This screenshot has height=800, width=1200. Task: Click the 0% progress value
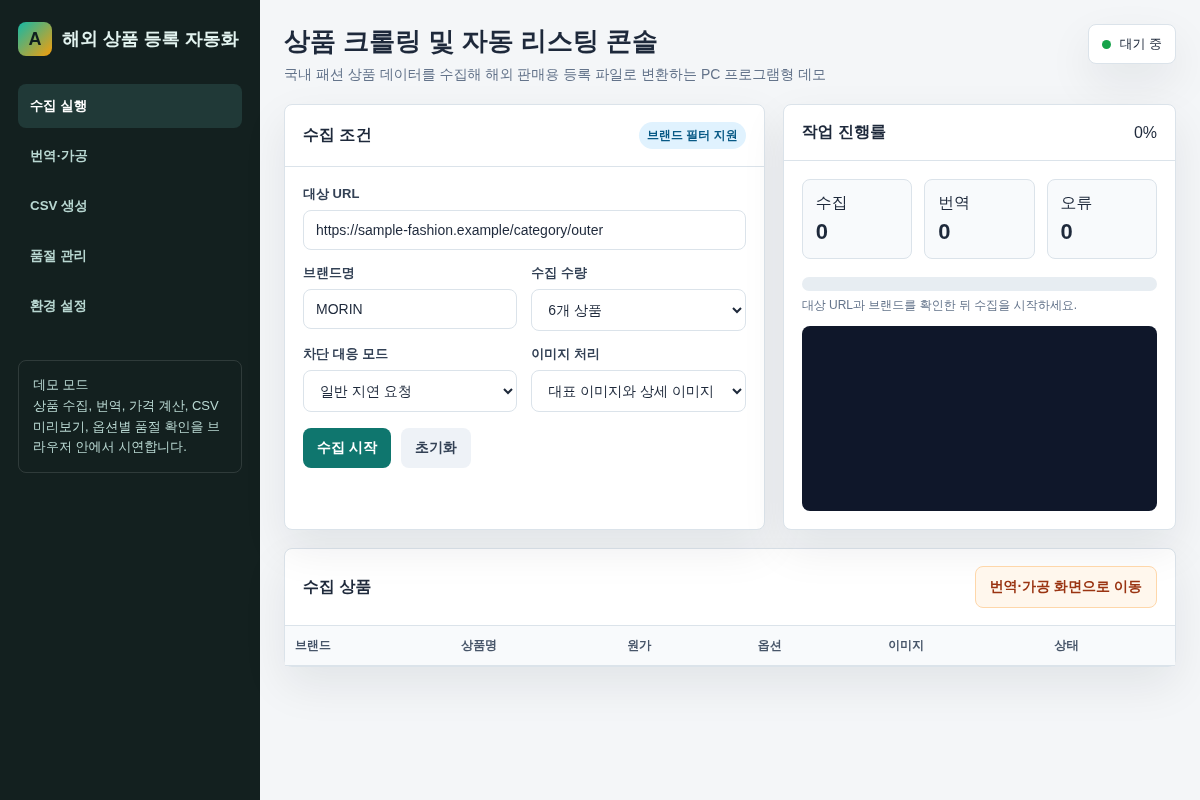coord(1145,133)
